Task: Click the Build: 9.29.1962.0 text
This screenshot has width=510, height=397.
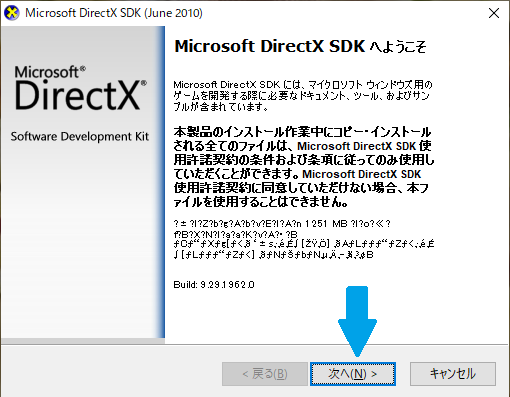Action: tap(214, 285)
